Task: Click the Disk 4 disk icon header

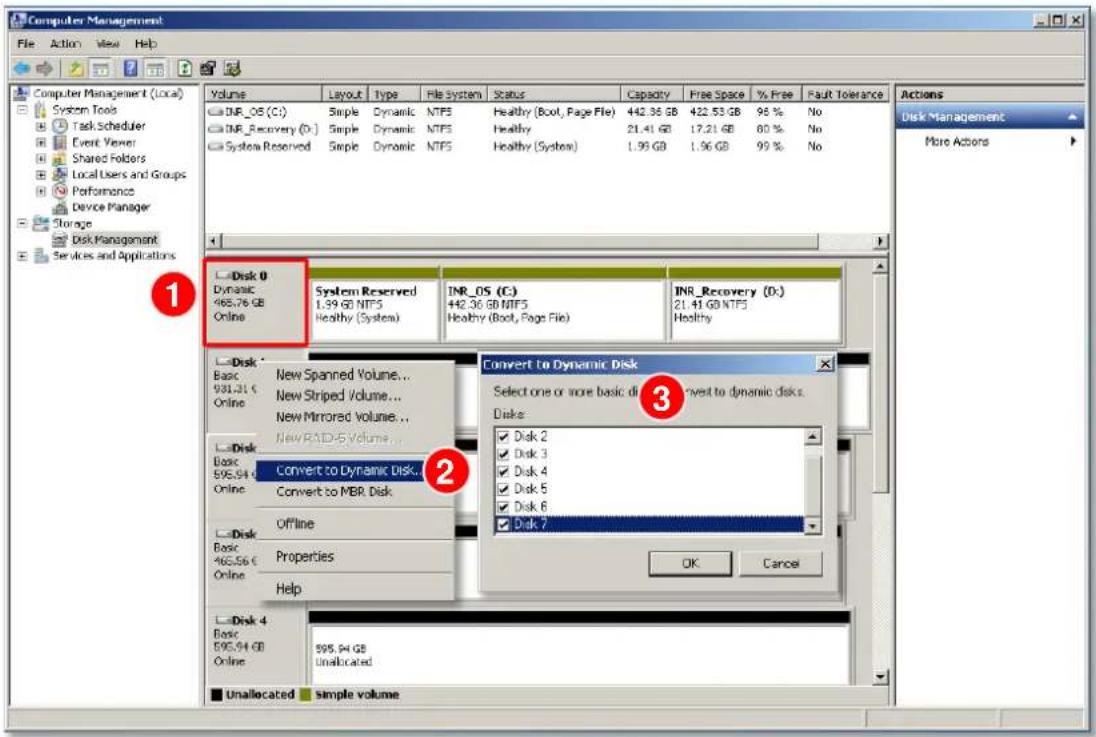Action: point(224,620)
